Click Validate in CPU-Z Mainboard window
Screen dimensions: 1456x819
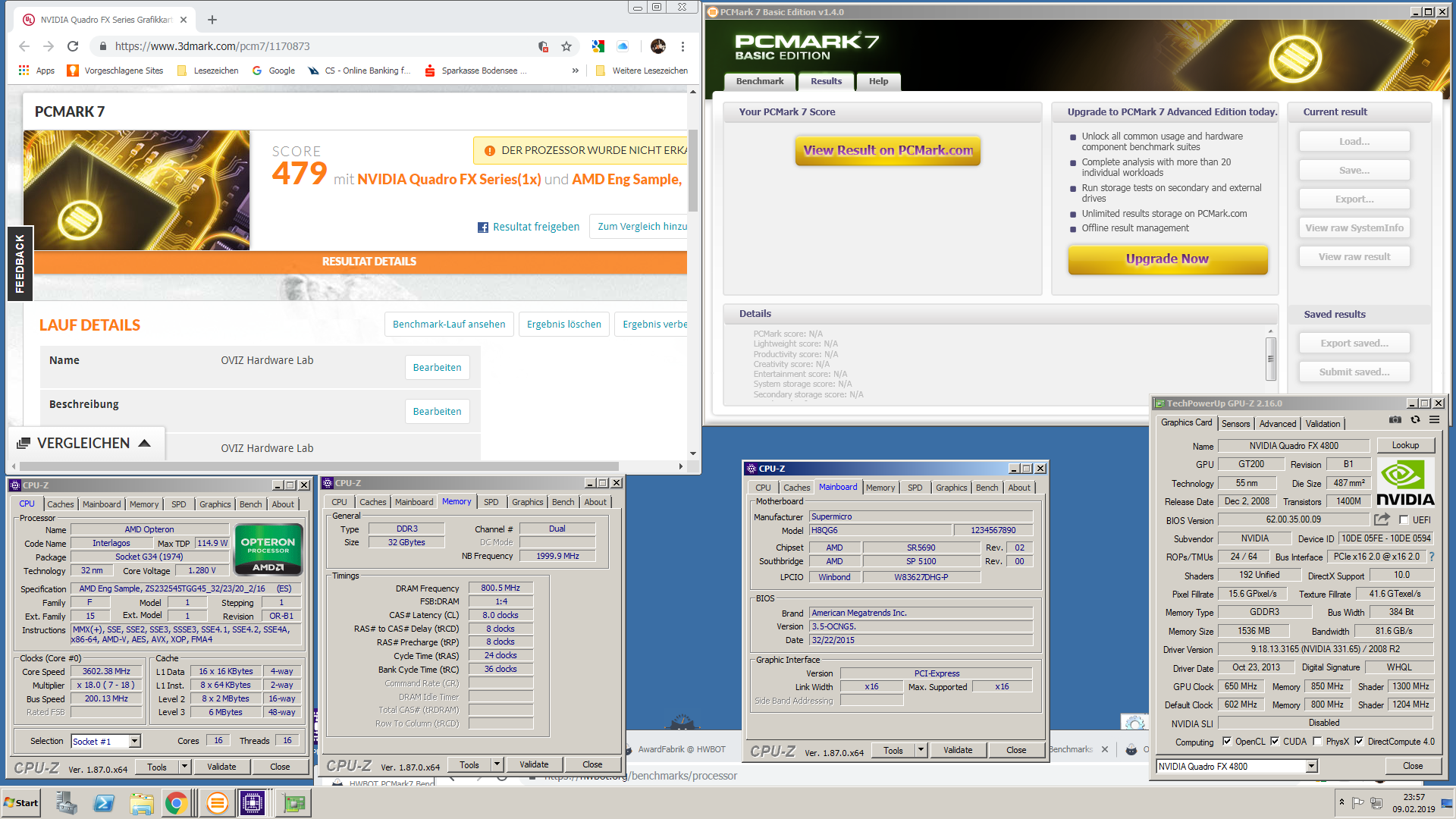958,750
